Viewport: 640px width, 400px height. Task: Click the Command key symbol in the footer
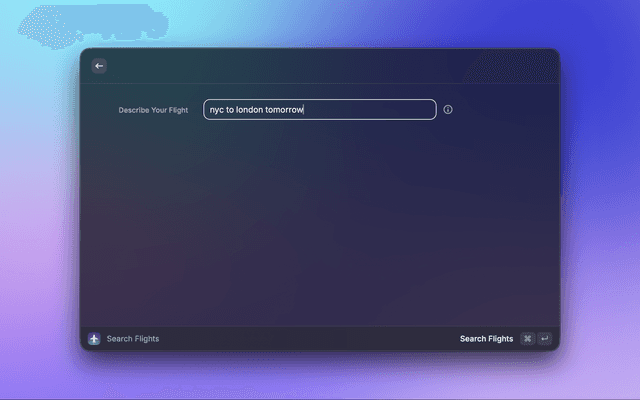click(527, 339)
